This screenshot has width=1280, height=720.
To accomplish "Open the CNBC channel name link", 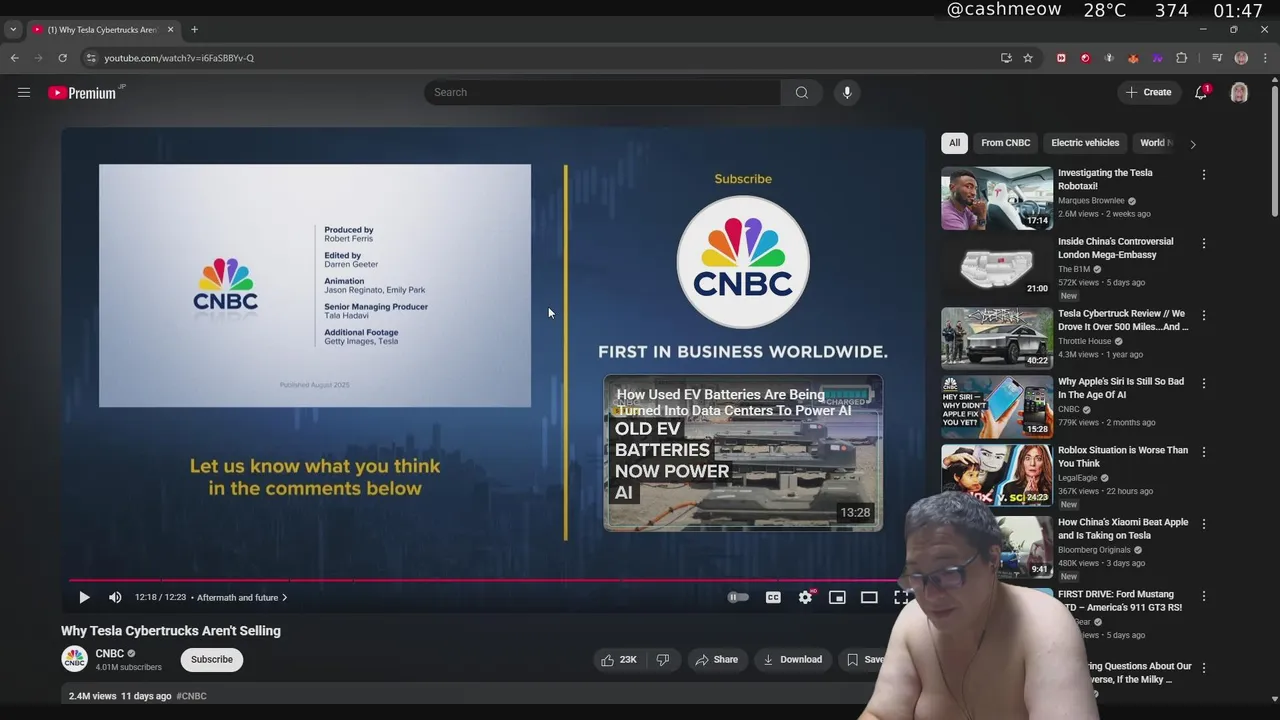I will click(109, 654).
